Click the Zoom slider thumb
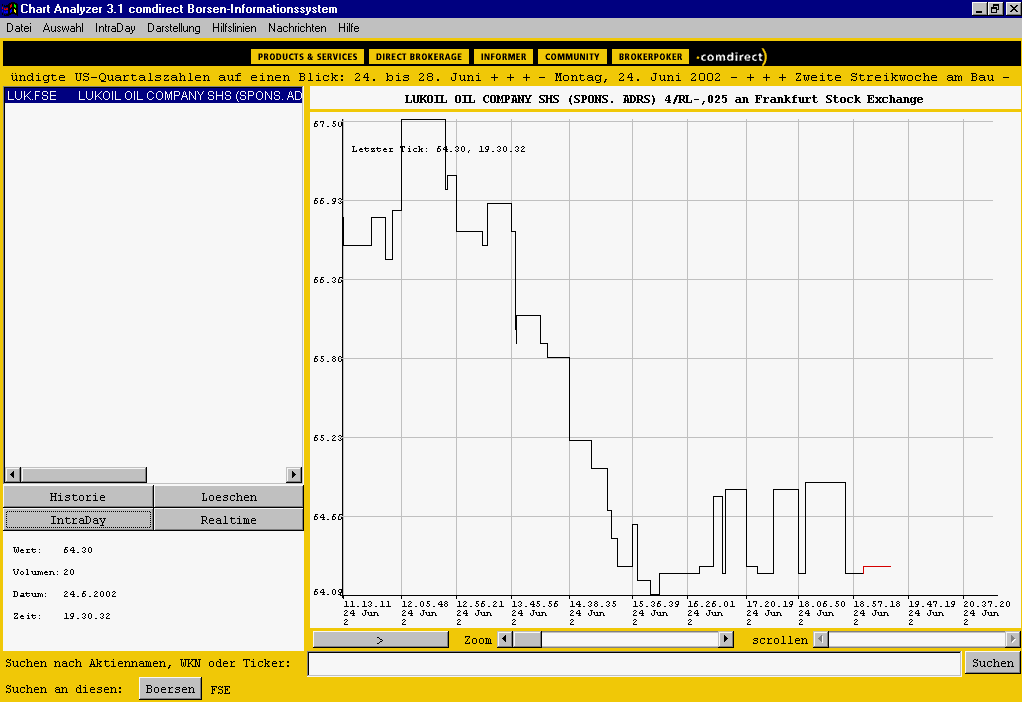Viewport: 1022px width, 702px height. click(x=527, y=639)
